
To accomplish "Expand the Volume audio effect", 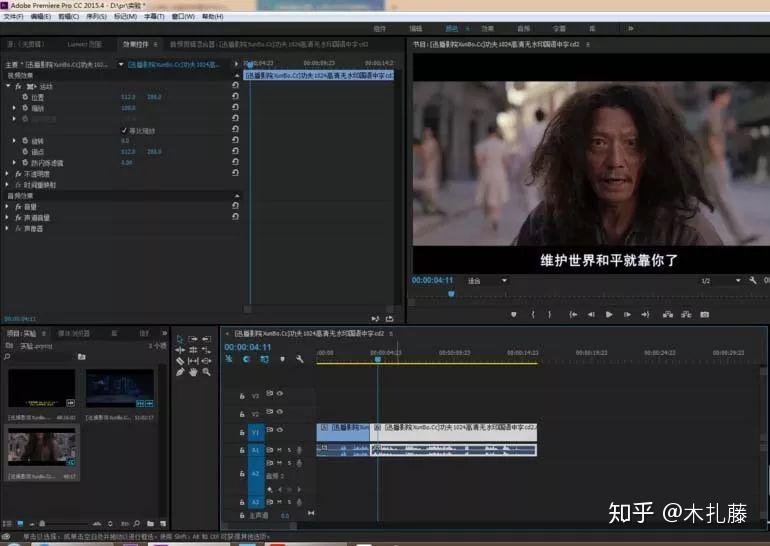I will [x=7, y=207].
